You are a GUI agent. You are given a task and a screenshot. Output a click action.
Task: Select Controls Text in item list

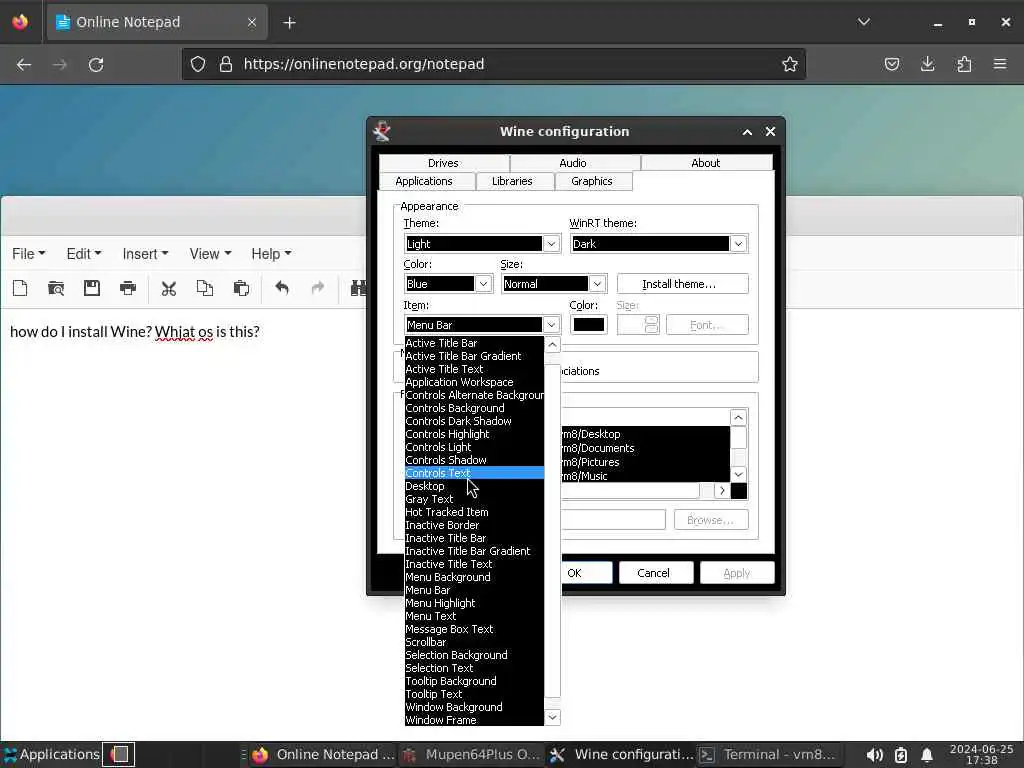pyautogui.click(x=474, y=473)
